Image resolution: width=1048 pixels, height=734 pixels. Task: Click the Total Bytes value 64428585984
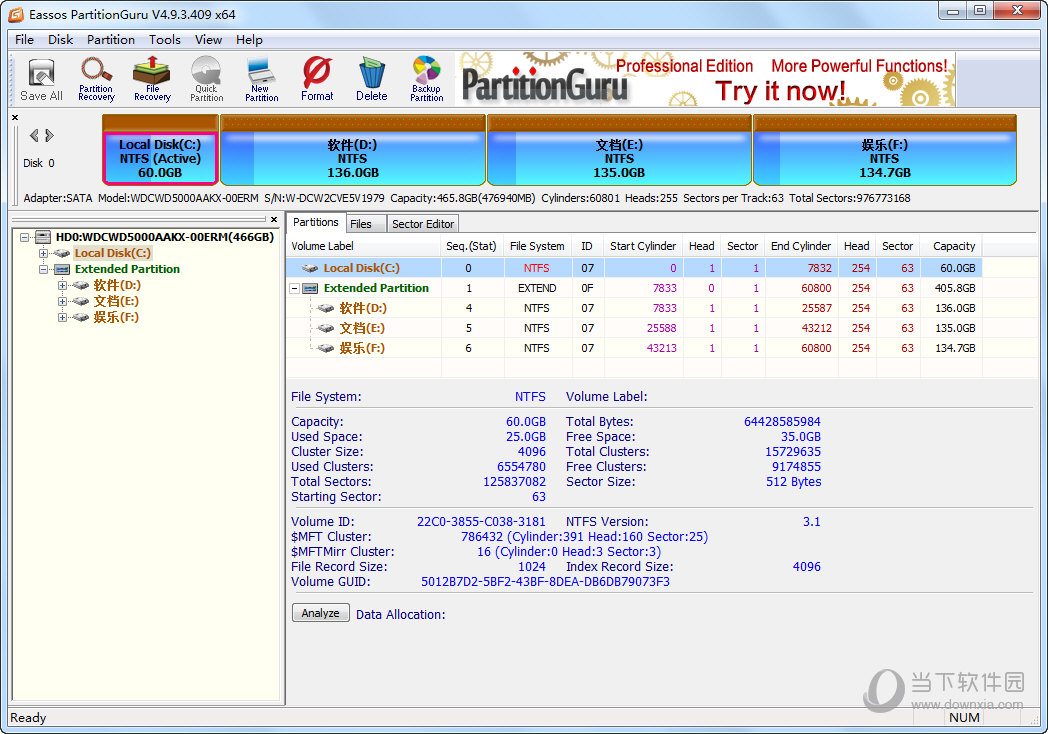pyautogui.click(x=782, y=422)
